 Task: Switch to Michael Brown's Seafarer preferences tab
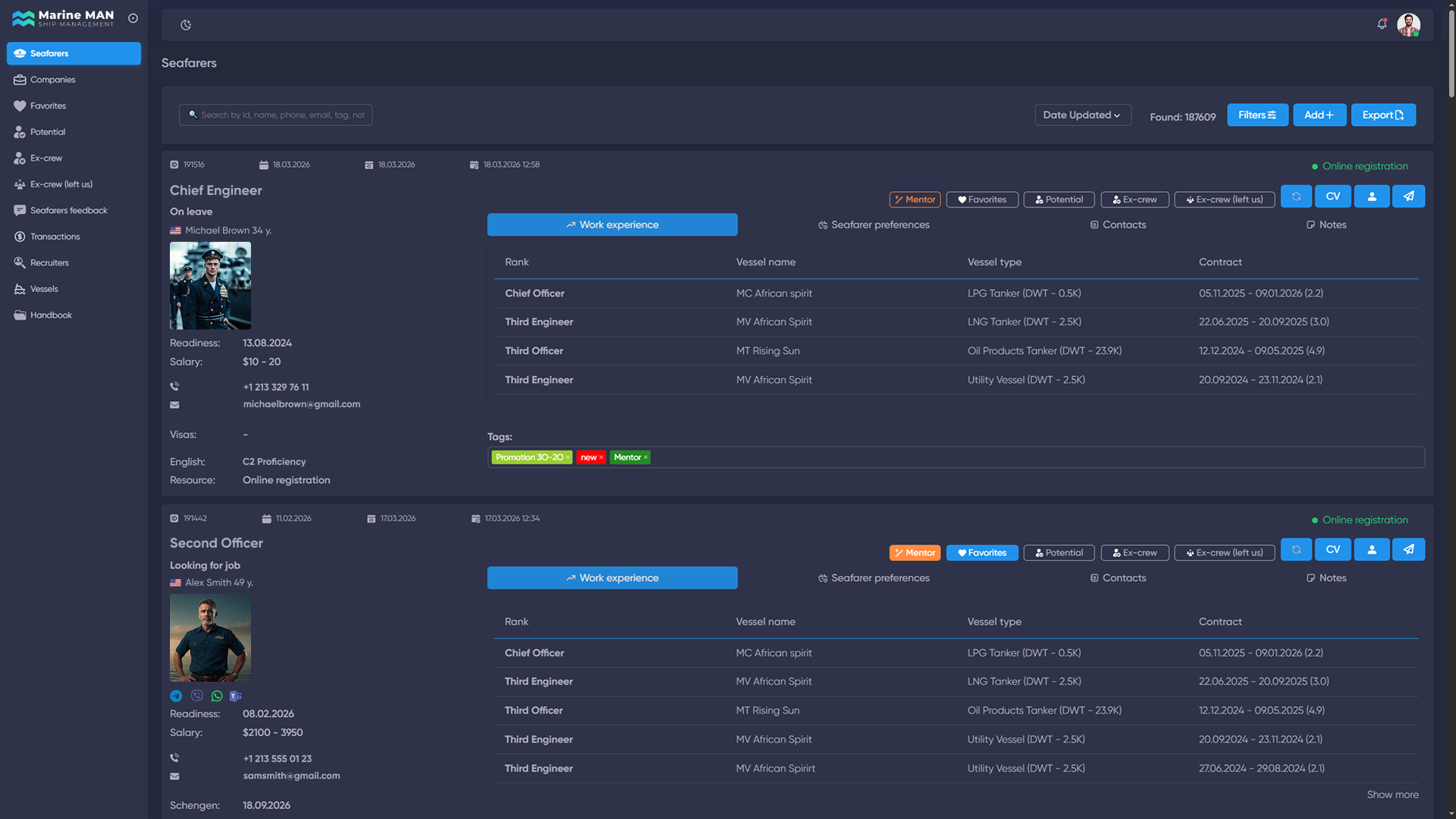(x=874, y=225)
